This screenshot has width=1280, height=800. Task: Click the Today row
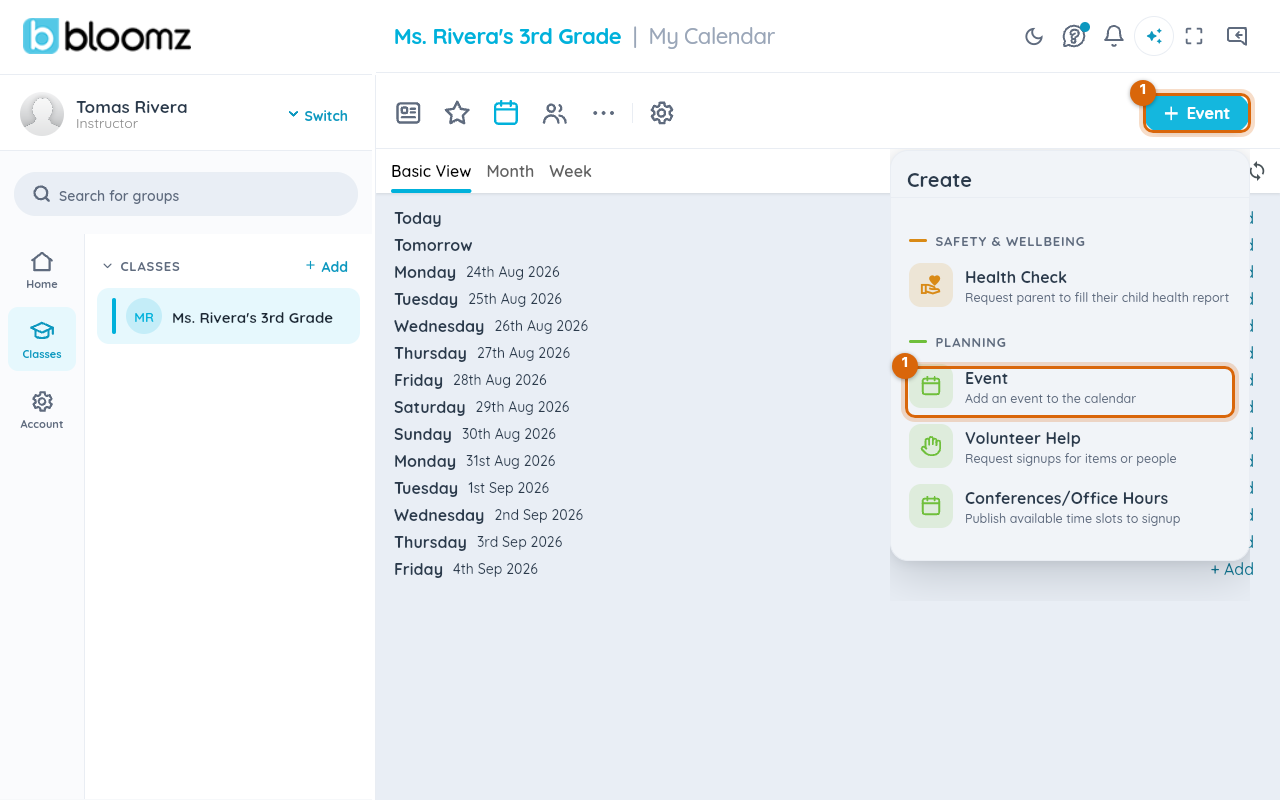(418, 218)
